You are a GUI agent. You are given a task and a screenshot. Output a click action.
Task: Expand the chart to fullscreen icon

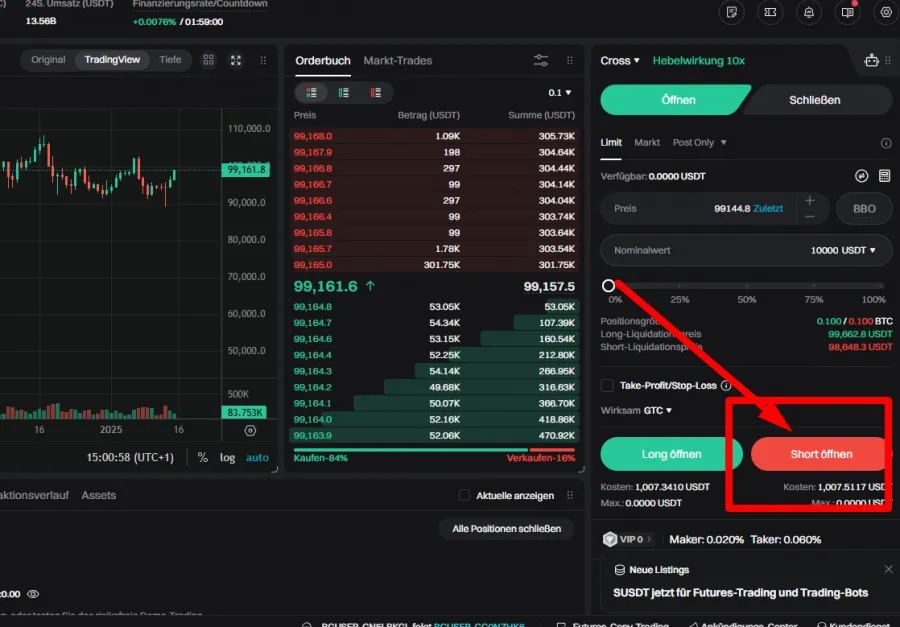point(235,60)
